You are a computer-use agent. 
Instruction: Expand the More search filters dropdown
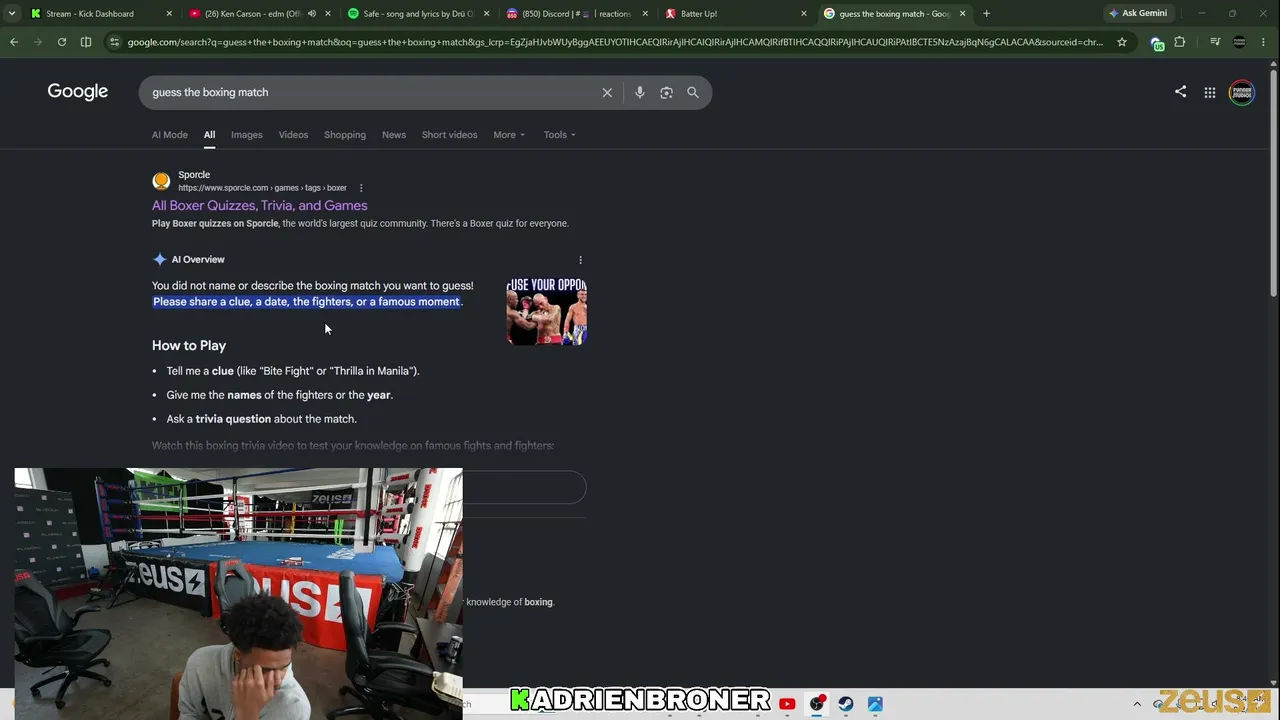pos(509,135)
